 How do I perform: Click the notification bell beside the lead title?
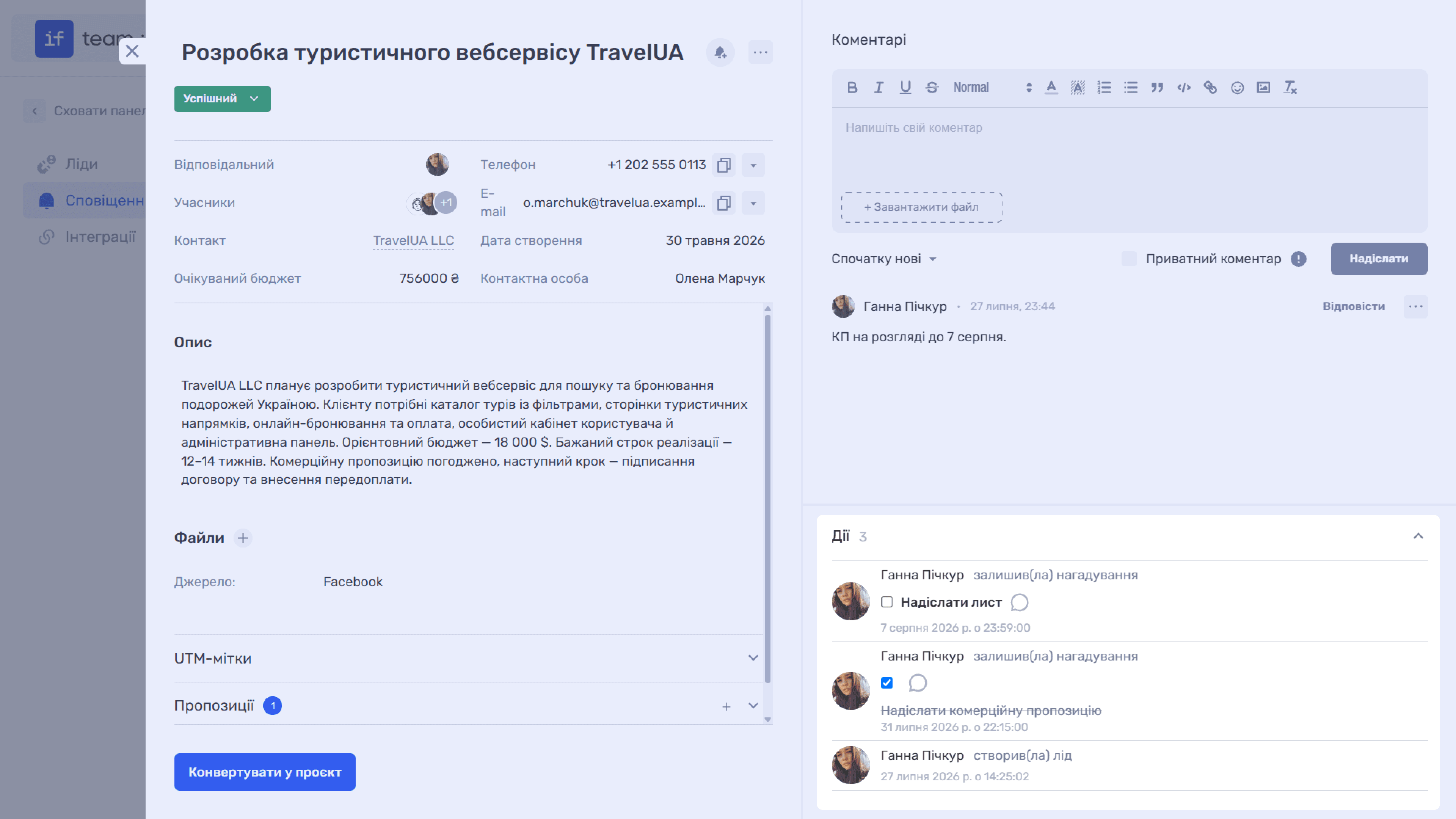pos(720,53)
